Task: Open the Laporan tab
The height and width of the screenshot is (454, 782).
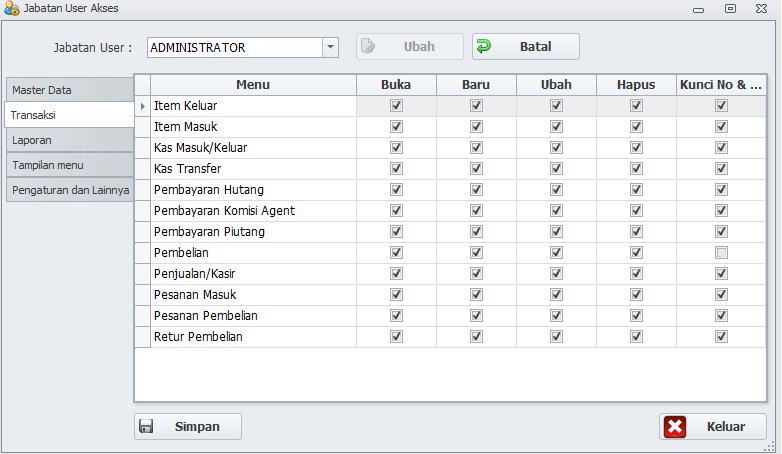Action: [68, 140]
